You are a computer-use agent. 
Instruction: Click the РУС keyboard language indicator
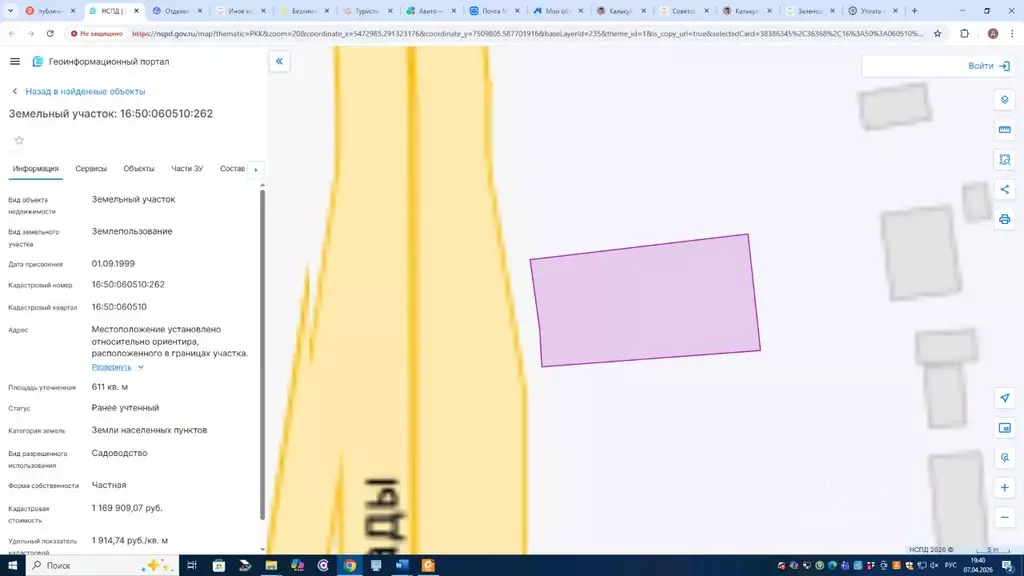click(x=950, y=566)
